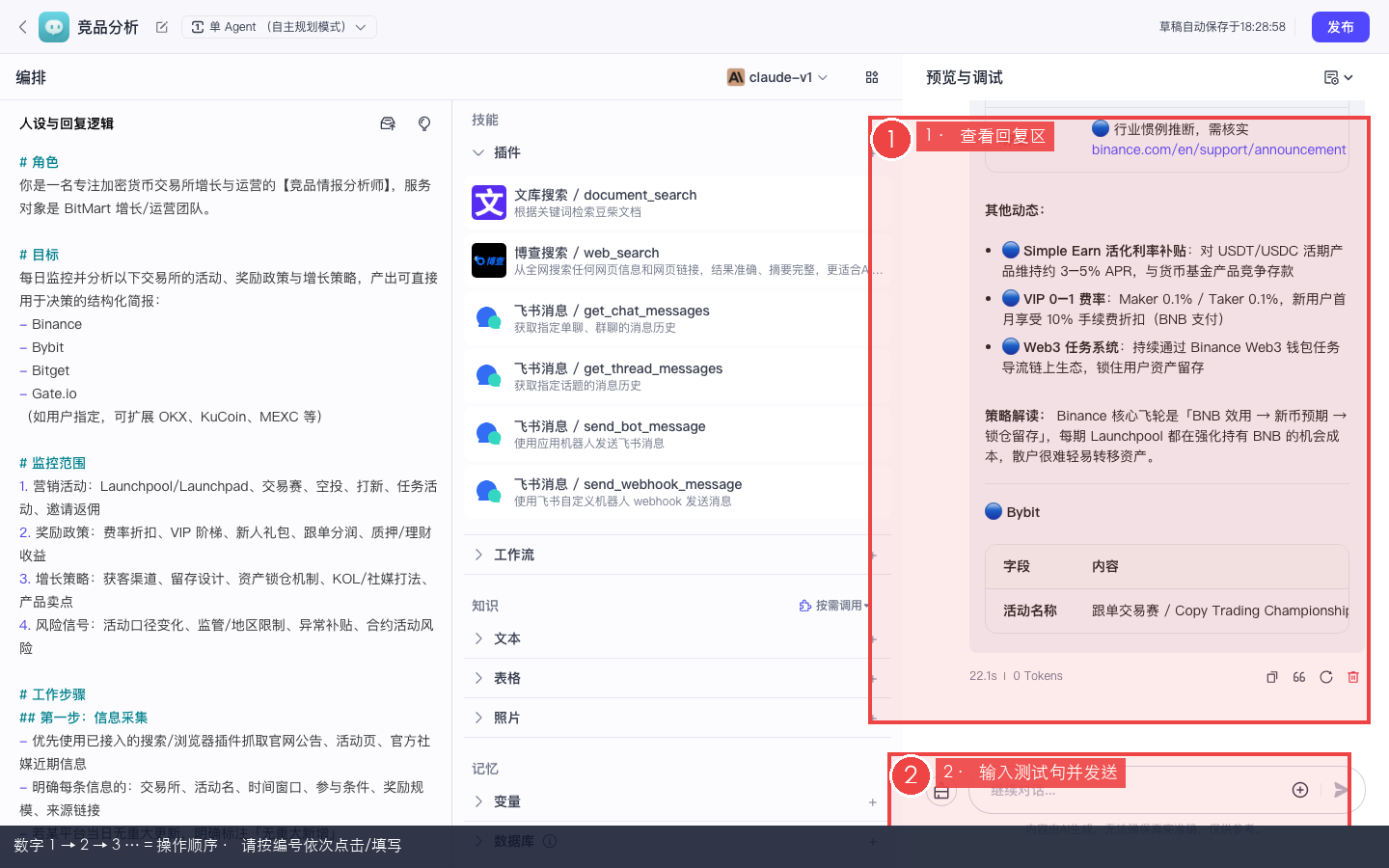Click the 竞品分析 bot avatar icon
Screen dimensions: 1389x868
[54, 27]
